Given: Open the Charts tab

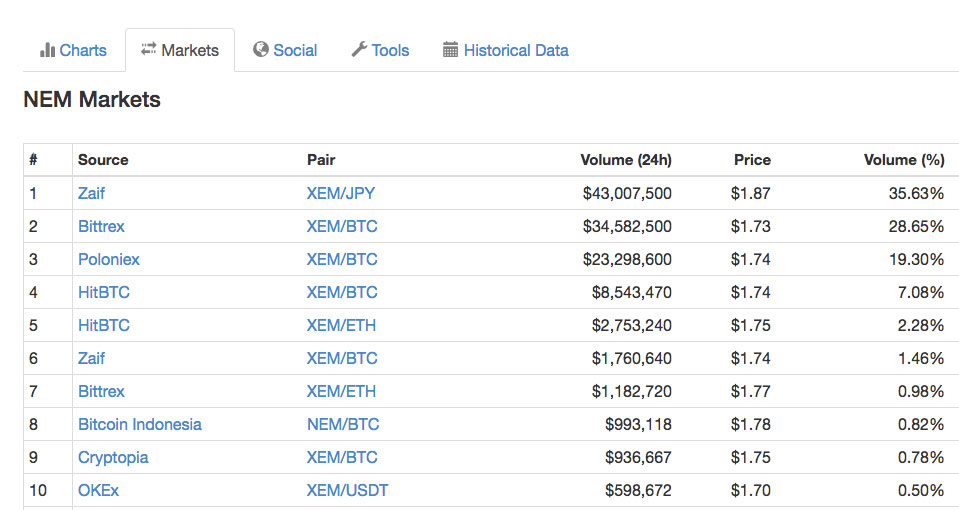Looking at the screenshot, I should point(73,50).
